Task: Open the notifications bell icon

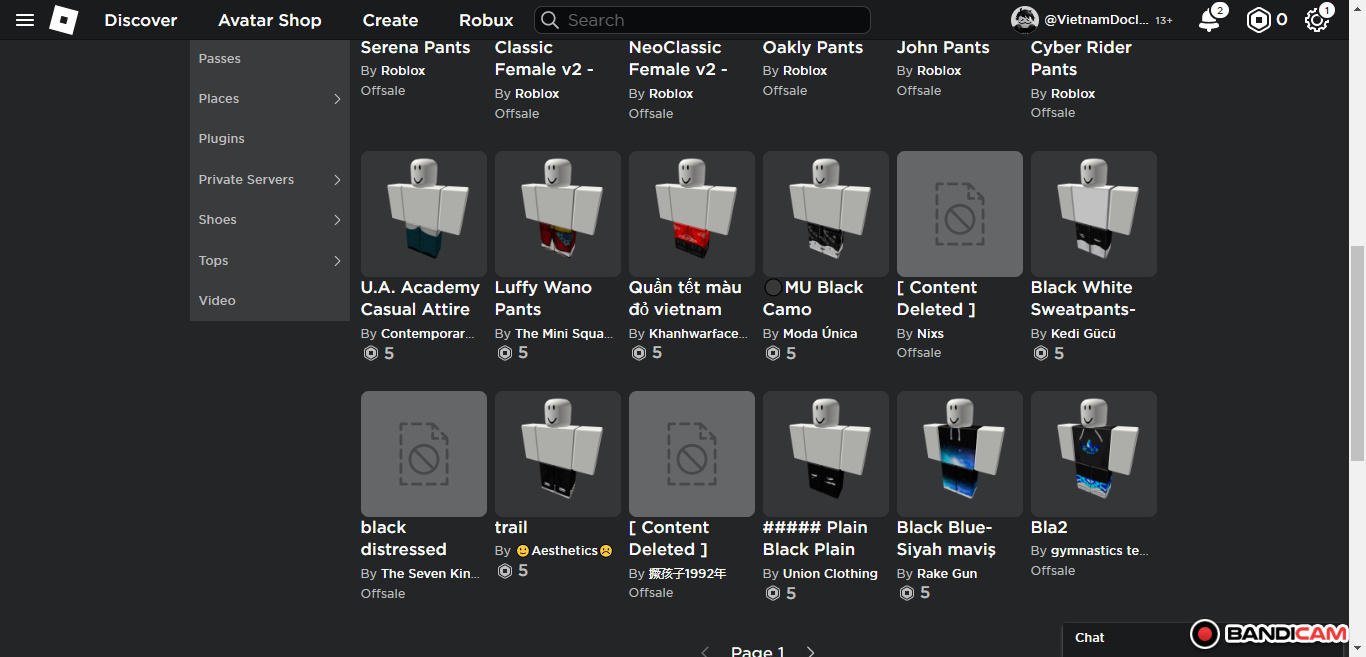Action: (1209, 20)
